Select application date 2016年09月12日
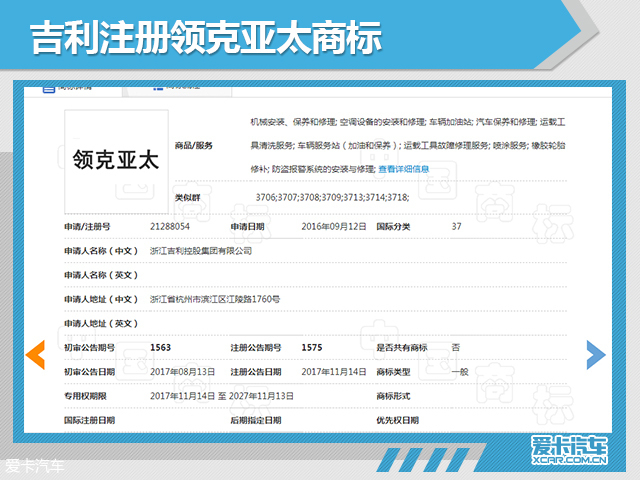The height and width of the screenshot is (480, 640). 334,227
